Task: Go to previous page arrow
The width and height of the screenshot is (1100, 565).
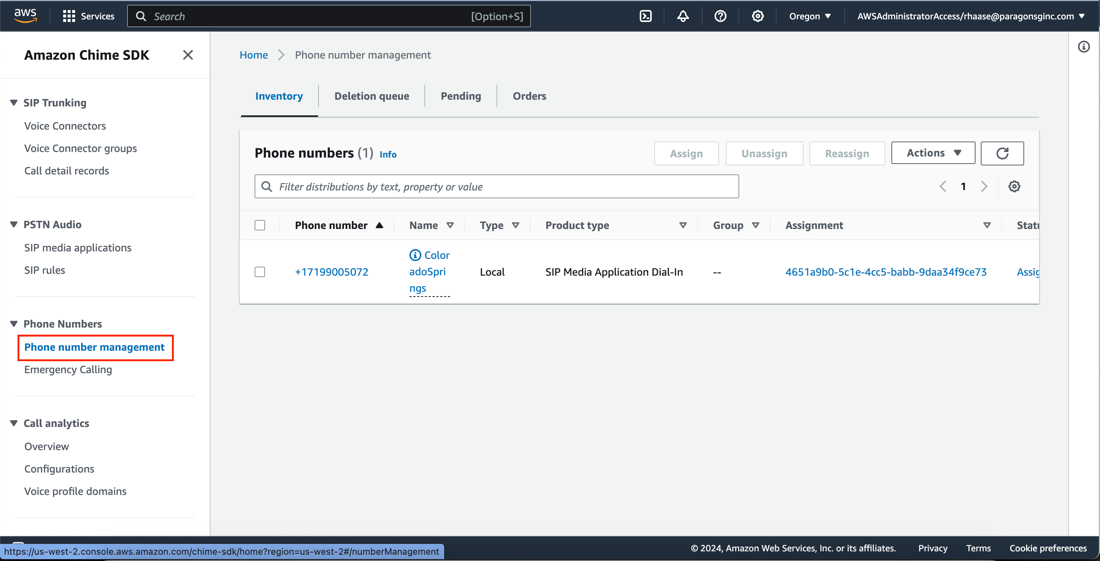Action: (x=943, y=186)
